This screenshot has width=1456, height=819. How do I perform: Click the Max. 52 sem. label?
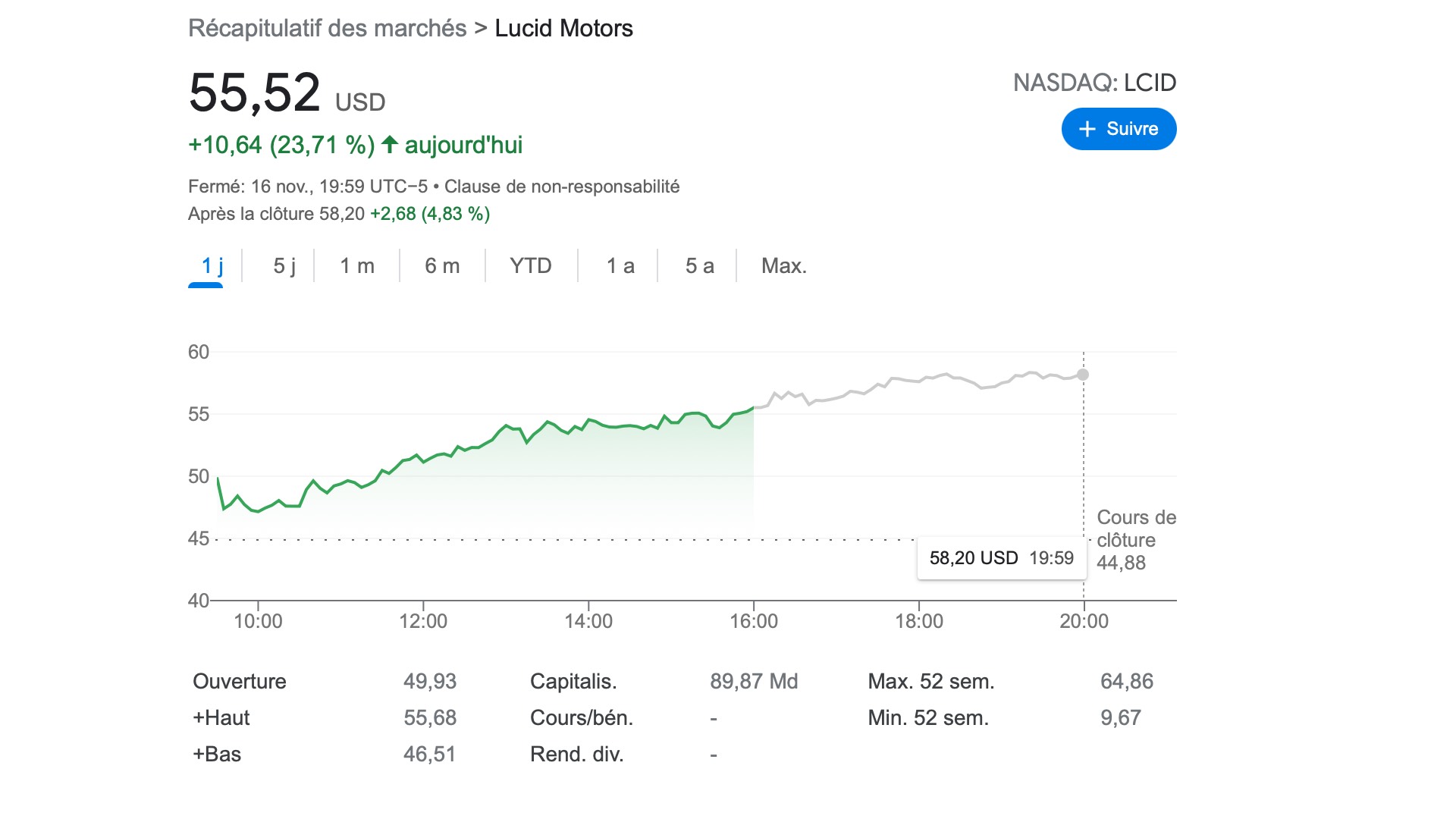931,681
